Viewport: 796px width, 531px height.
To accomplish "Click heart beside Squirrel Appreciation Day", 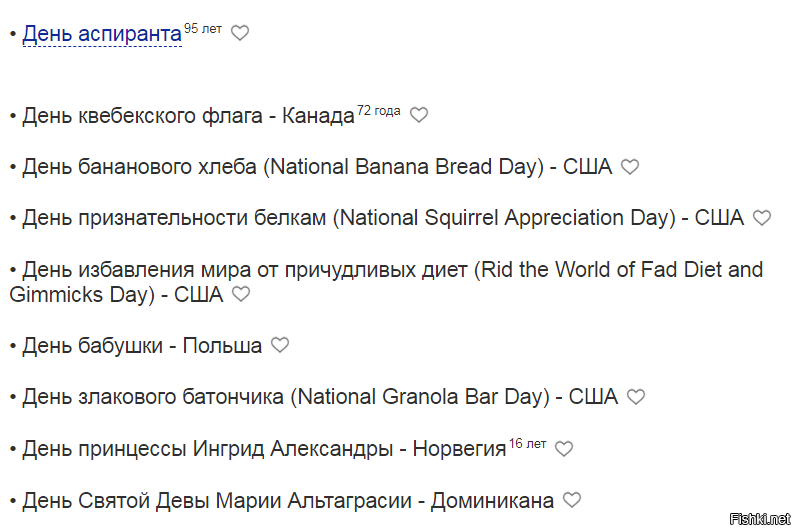I will (762, 218).
